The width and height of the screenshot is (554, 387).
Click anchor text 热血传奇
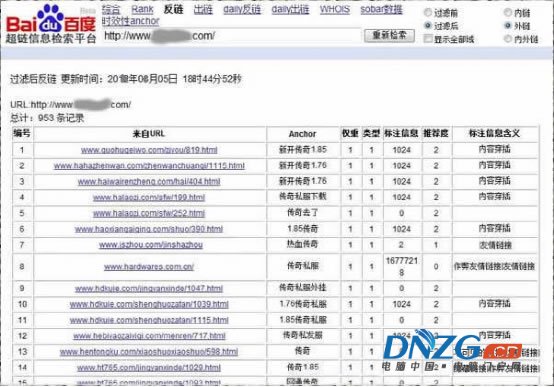(303, 244)
